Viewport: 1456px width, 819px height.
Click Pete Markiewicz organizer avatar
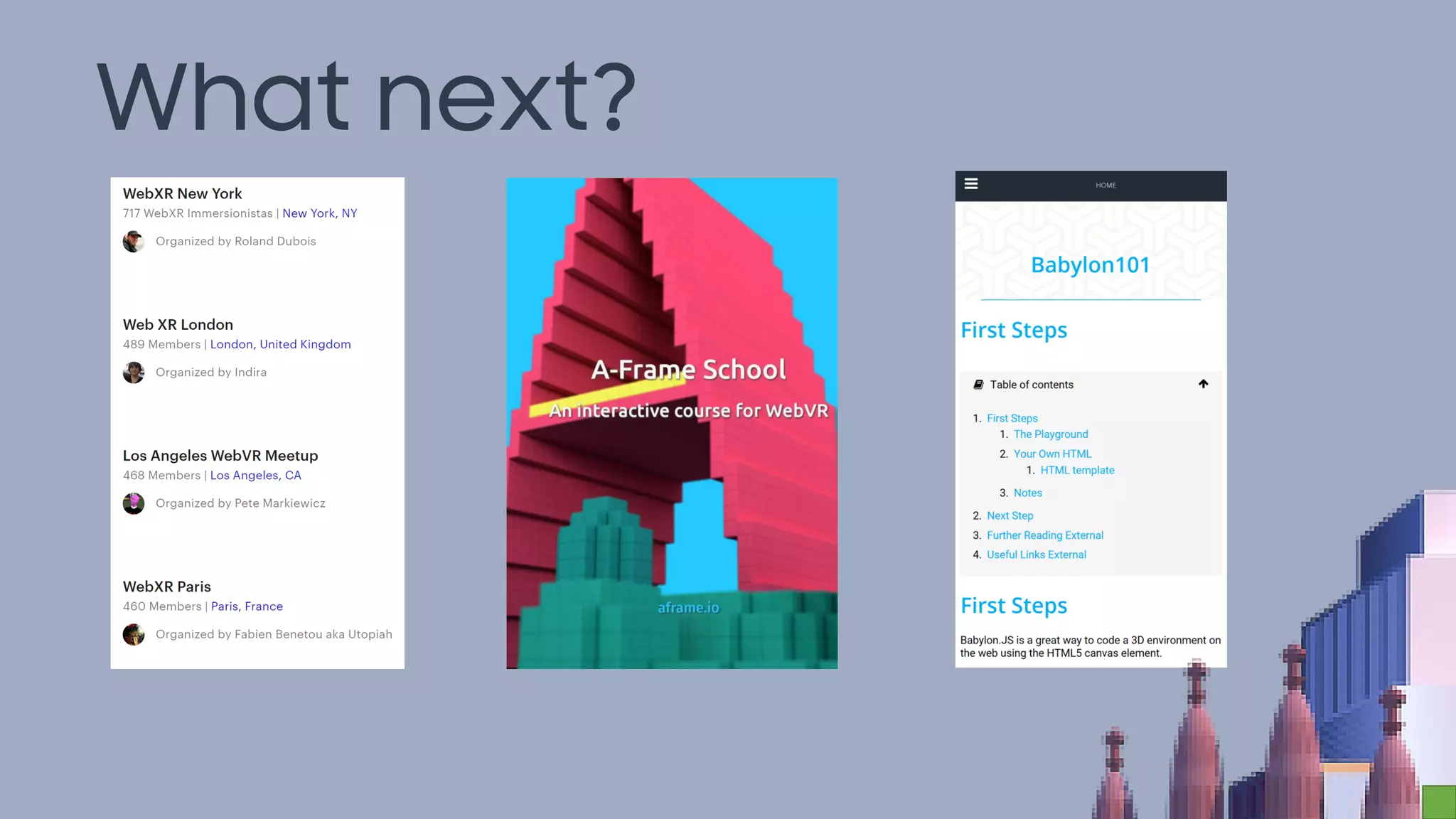coord(134,503)
